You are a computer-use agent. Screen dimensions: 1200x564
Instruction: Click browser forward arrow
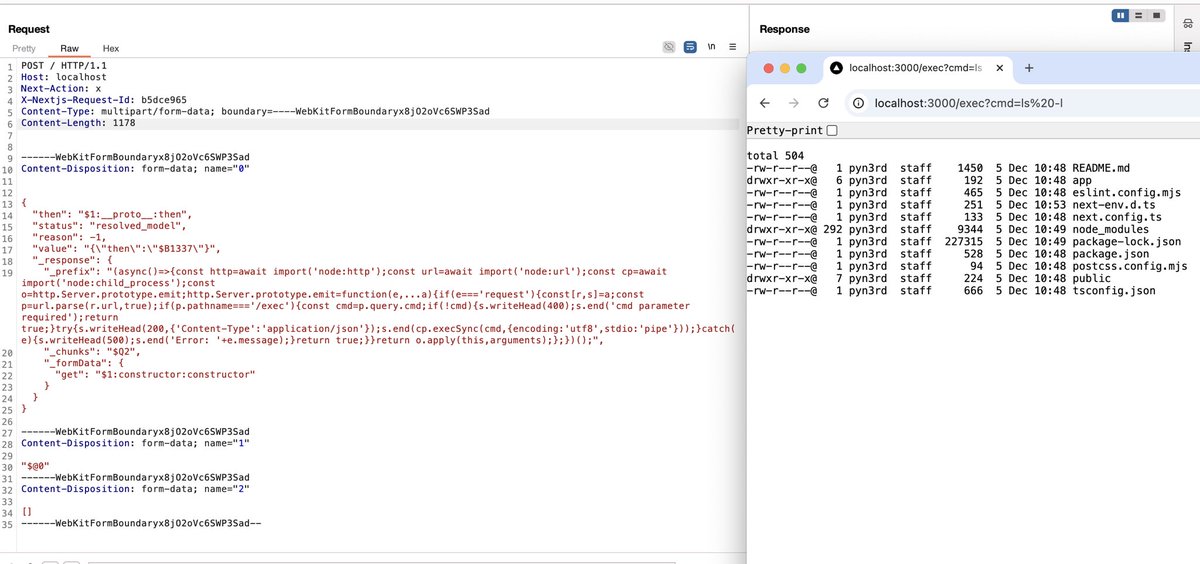pos(794,103)
